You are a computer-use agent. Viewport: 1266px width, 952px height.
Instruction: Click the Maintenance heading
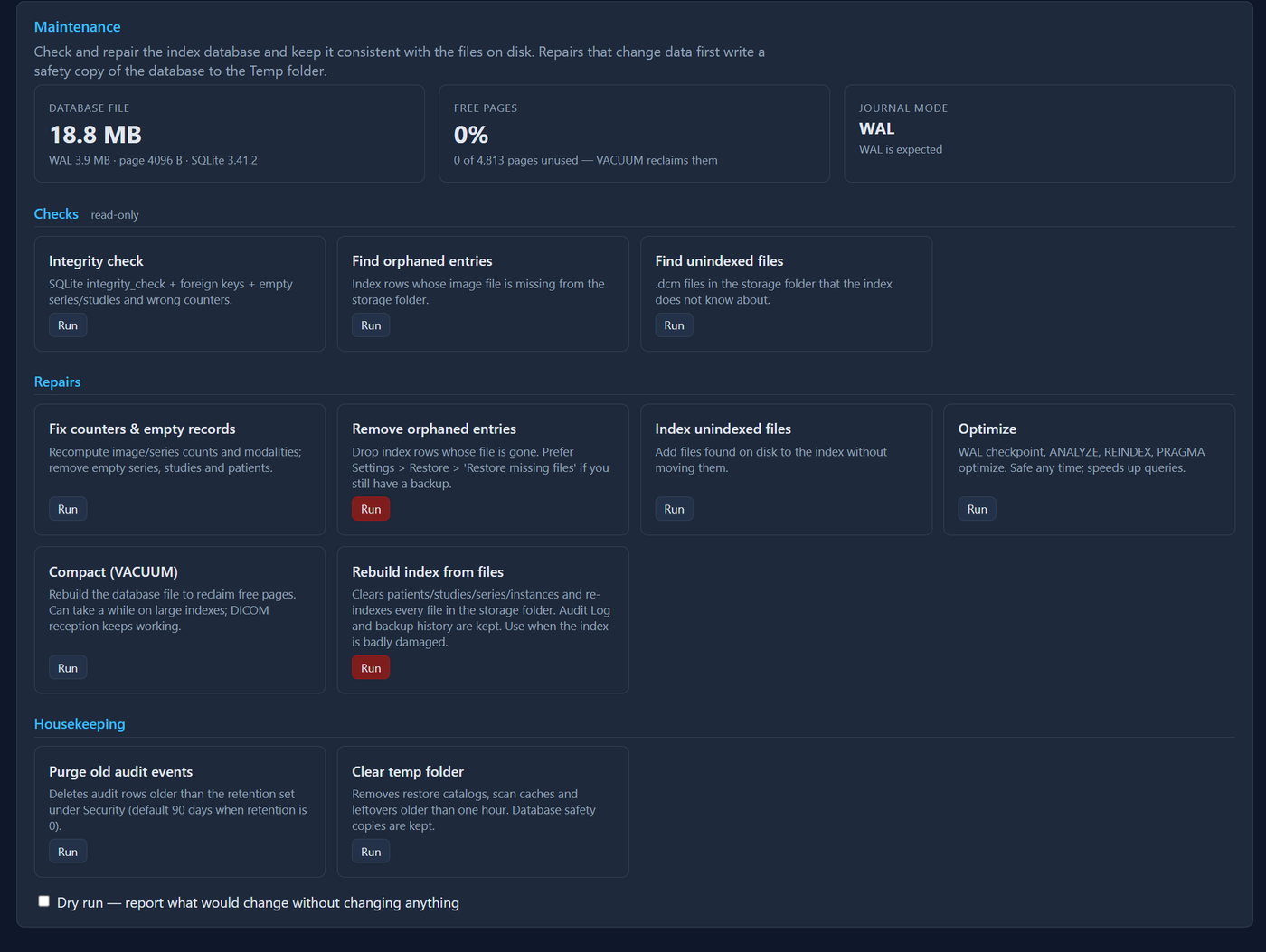[77, 27]
